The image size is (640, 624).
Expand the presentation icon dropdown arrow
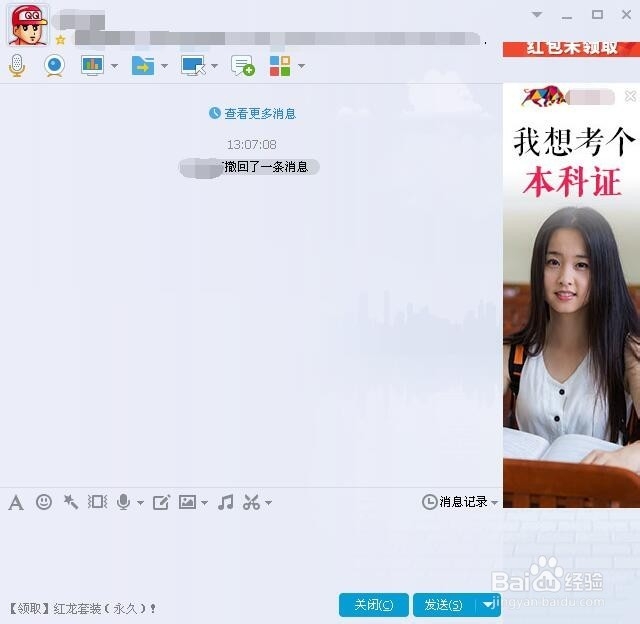point(115,66)
